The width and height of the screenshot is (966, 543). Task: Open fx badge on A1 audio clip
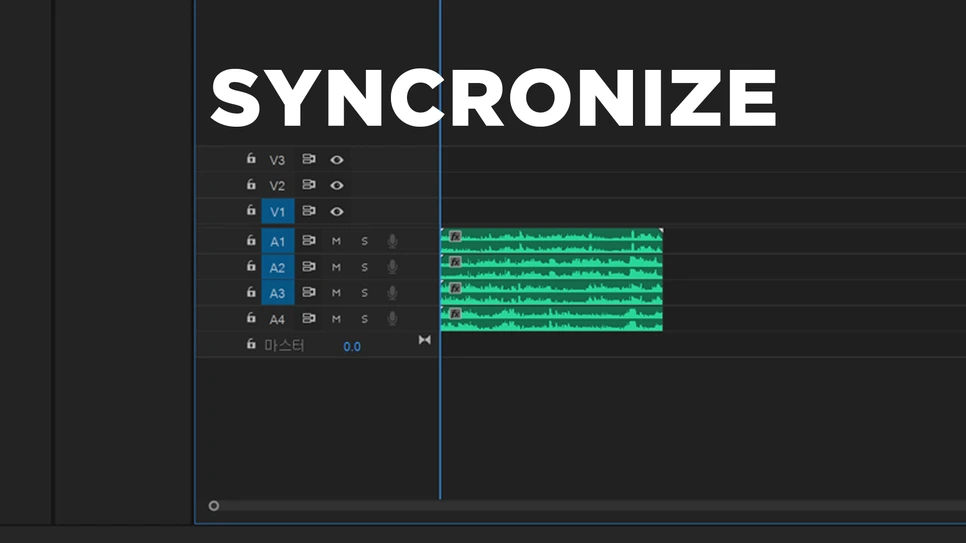click(x=455, y=236)
